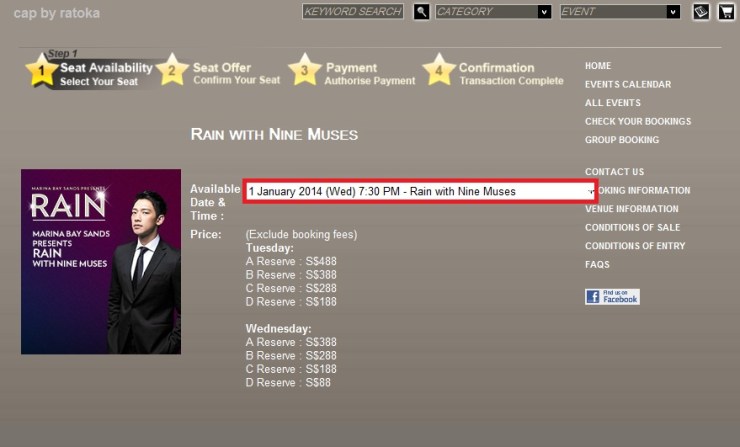Open the FAQs link
The image size is (740, 447).
click(x=597, y=265)
